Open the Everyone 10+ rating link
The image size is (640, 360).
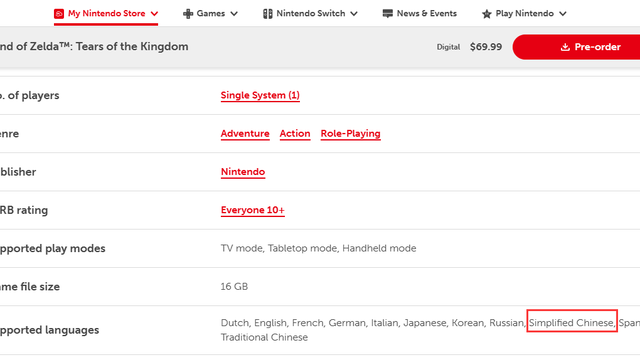click(253, 210)
